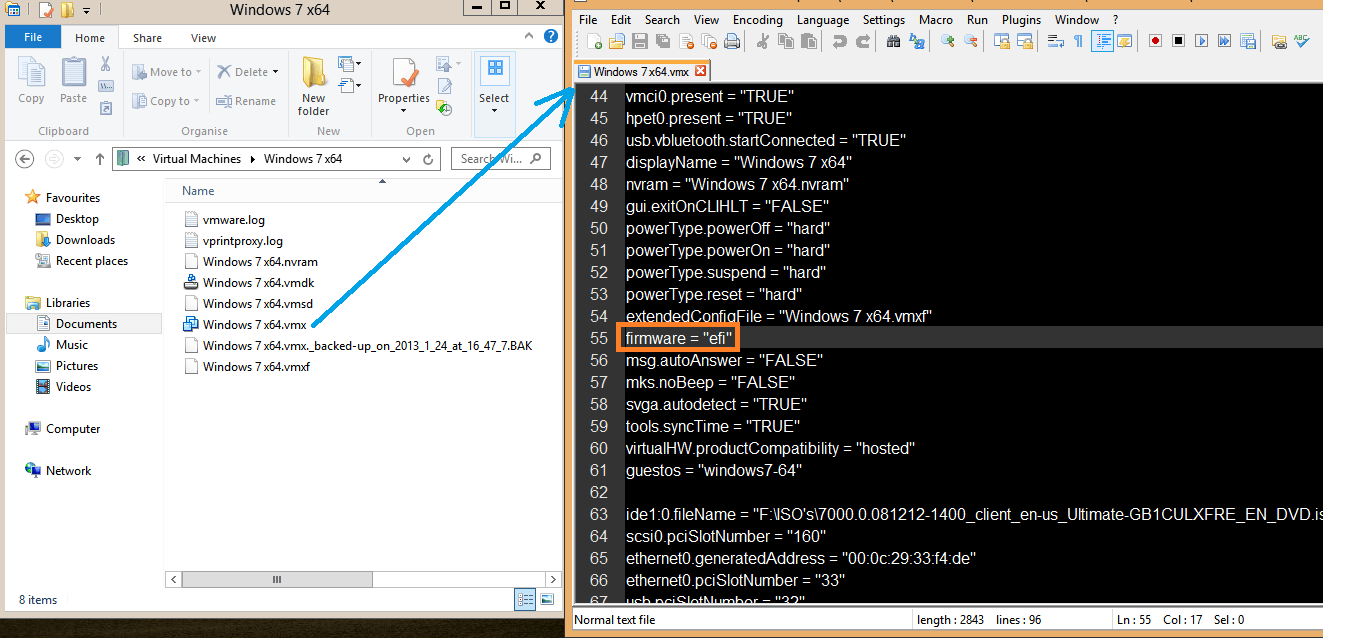1366x638 pixels.
Task: Switch Explorer to large icons view
Action: (x=547, y=600)
